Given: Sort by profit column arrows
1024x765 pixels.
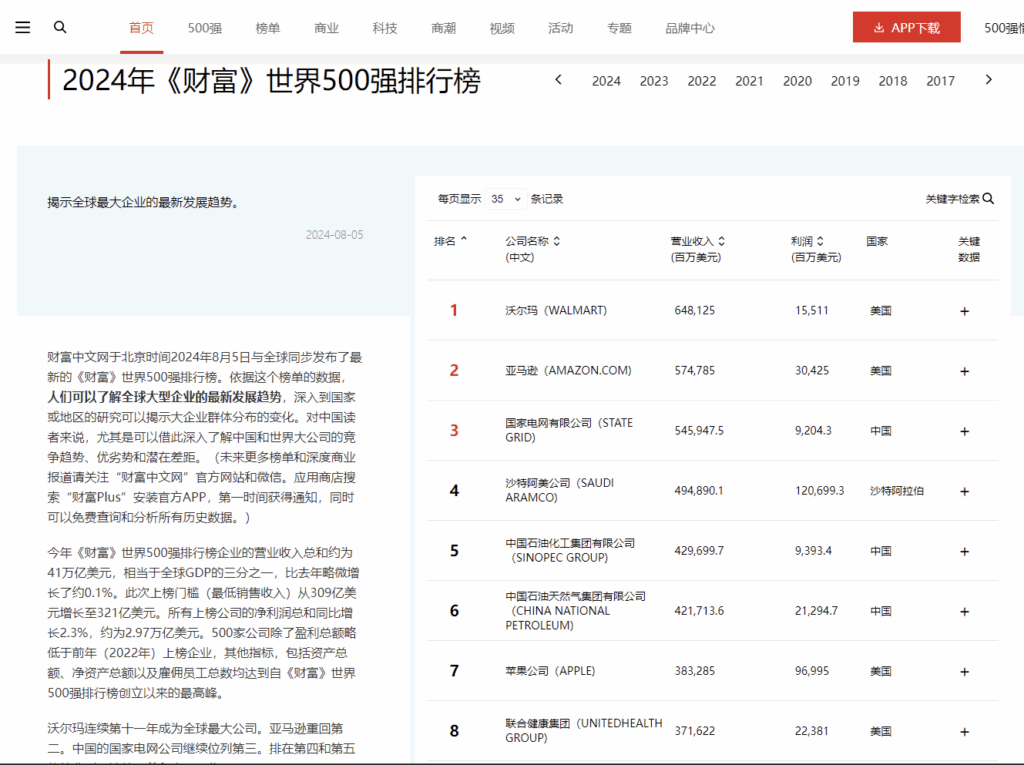Looking at the screenshot, I should click(x=820, y=241).
